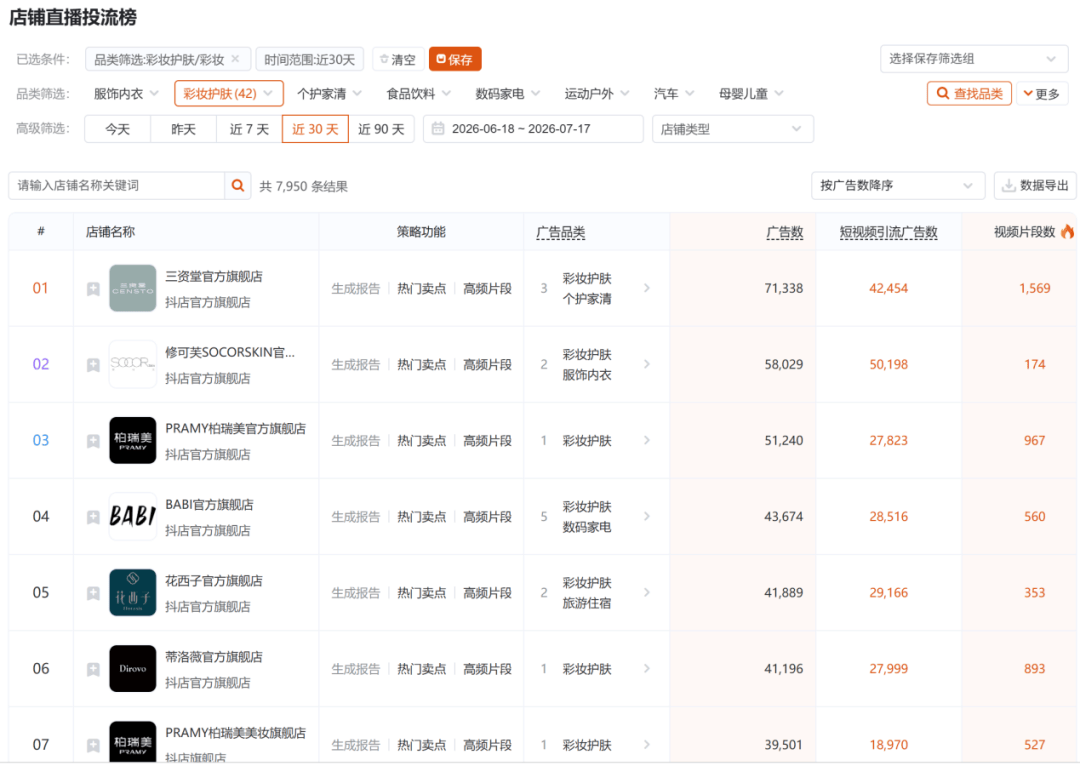Screen dimensions: 1080x766
Task: Open the BABI logo thumbnail
Action: click(x=132, y=516)
